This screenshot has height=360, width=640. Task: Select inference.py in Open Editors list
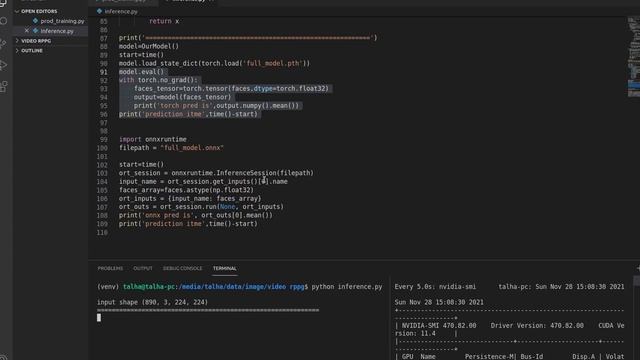(57, 31)
